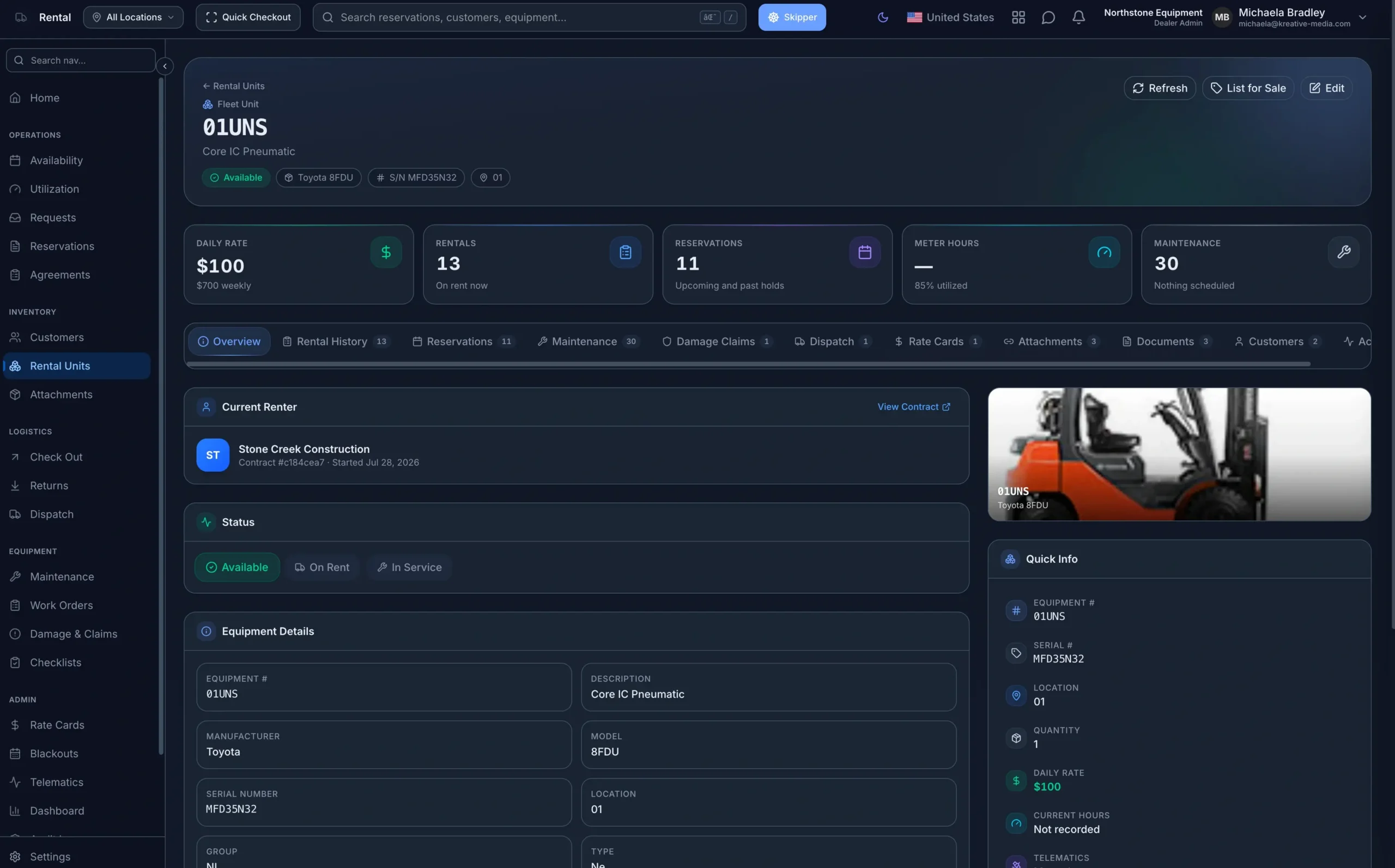
Task: Open the apps grid icon
Action: [1018, 17]
